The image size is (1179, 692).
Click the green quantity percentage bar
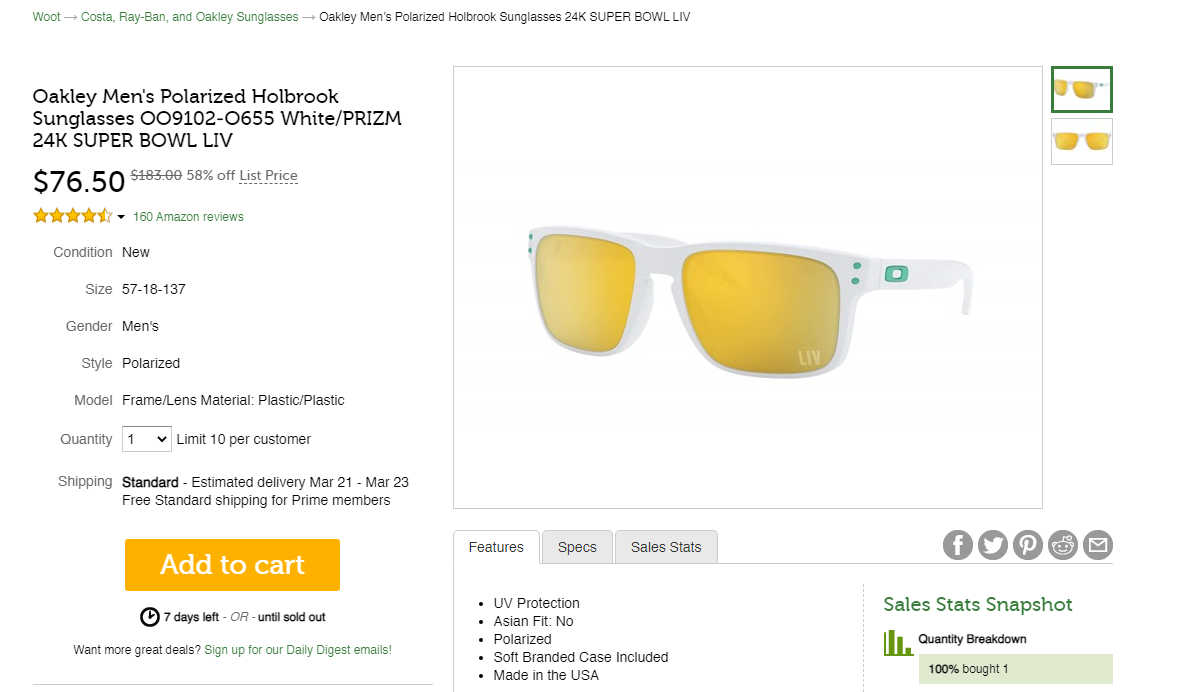pyautogui.click(x=1015, y=668)
